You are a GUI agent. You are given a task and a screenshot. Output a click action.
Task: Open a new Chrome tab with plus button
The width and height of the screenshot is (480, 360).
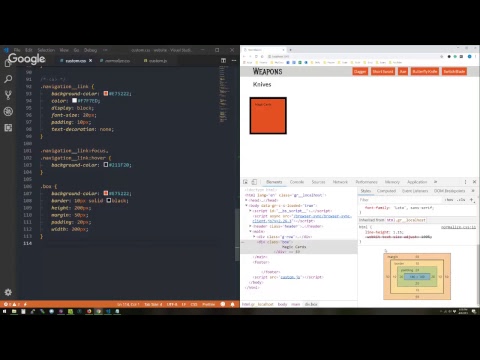click(290, 50)
